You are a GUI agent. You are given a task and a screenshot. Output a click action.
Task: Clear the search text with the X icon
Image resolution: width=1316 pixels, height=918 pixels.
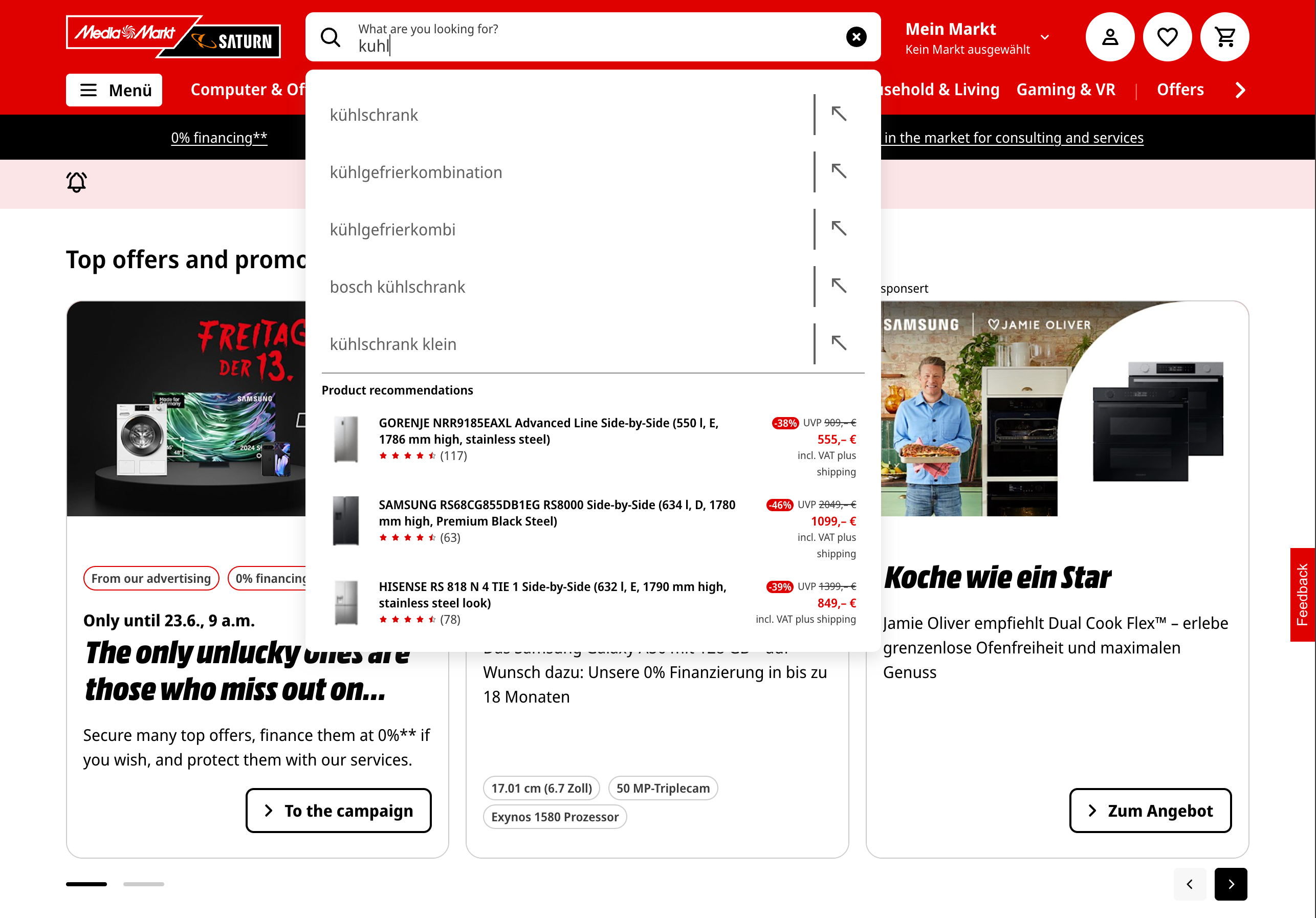click(857, 37)
